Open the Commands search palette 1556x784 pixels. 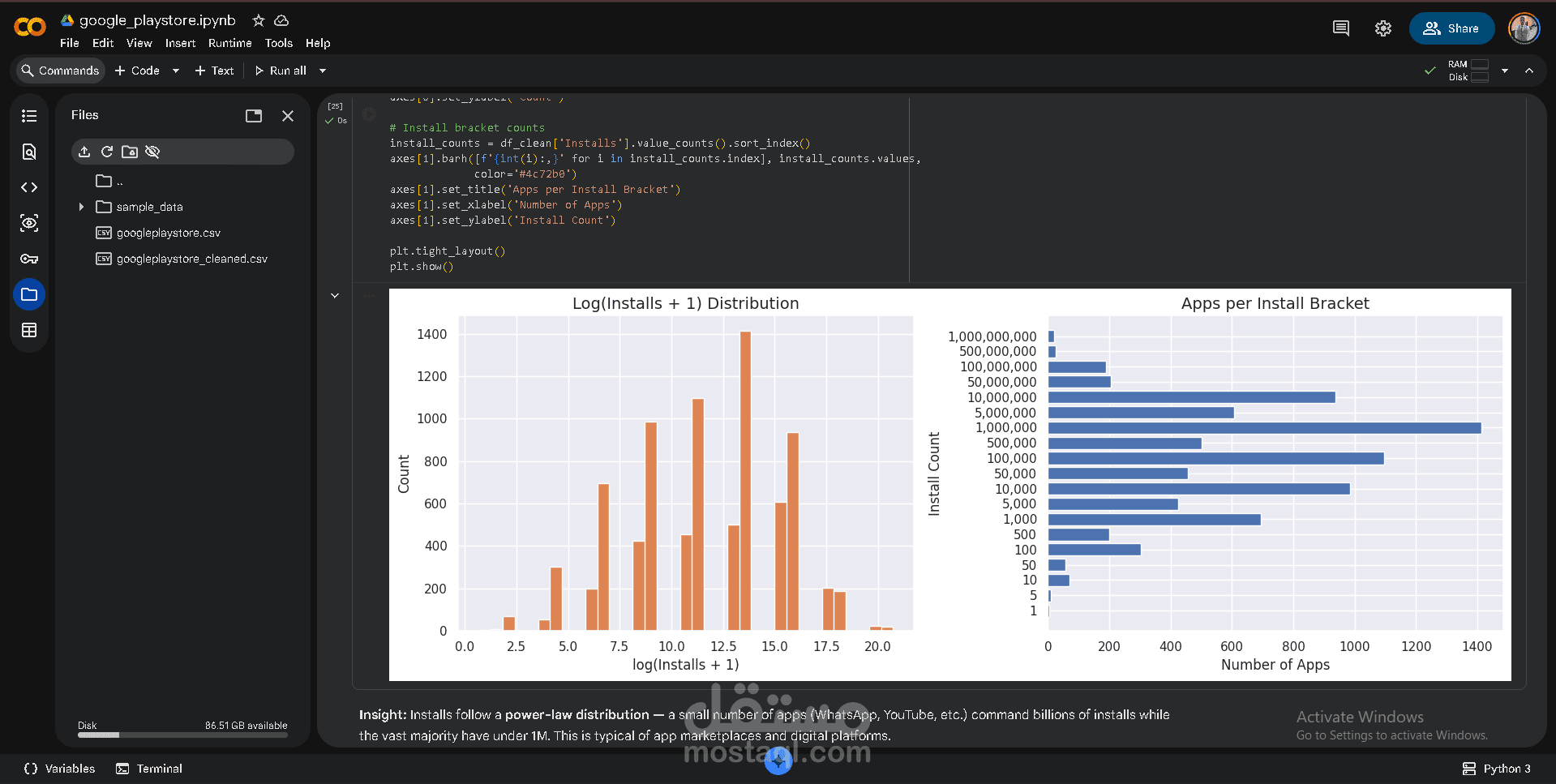pyautogui.click(x=61, y=71)
